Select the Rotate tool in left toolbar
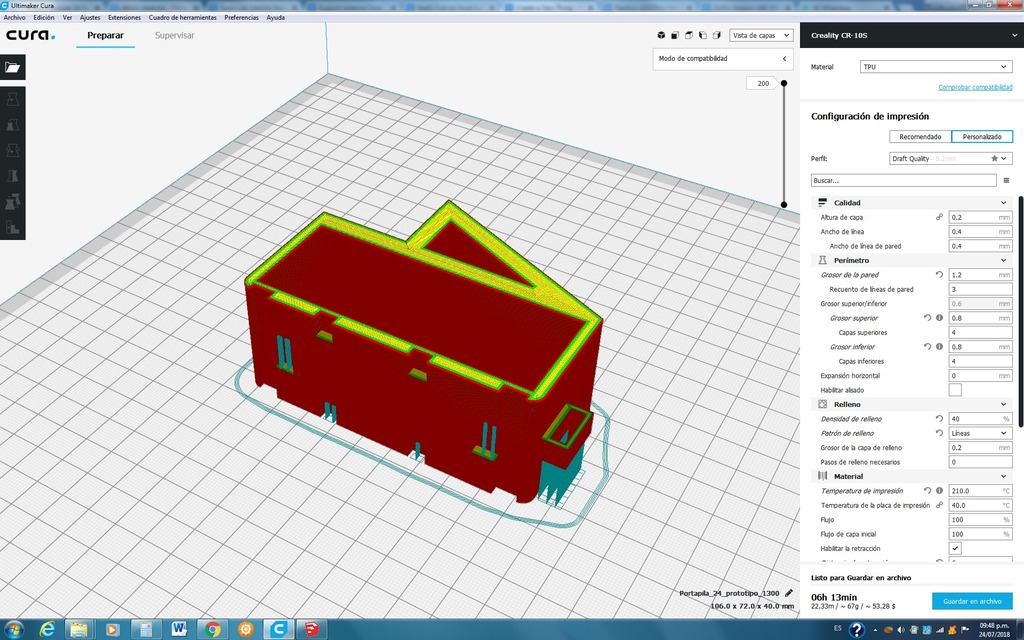 point(12,151)
